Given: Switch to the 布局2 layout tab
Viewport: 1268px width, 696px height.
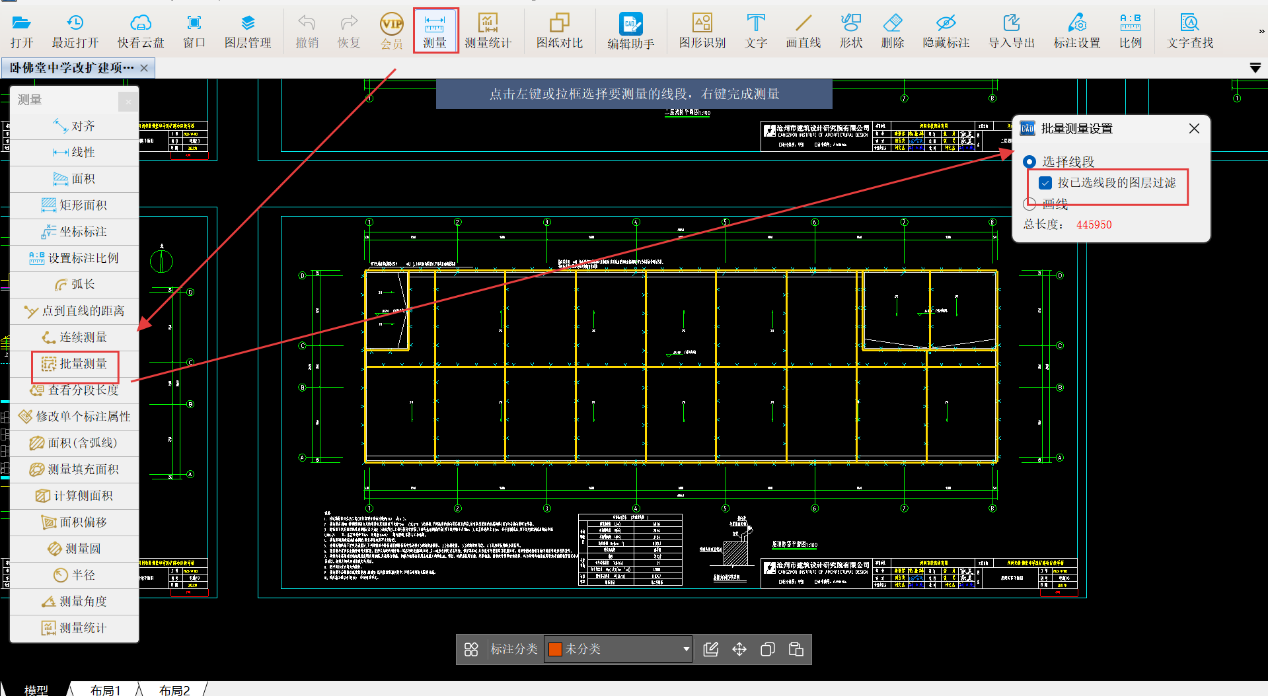Looking at the screenshot, I should tap(174, 690).
